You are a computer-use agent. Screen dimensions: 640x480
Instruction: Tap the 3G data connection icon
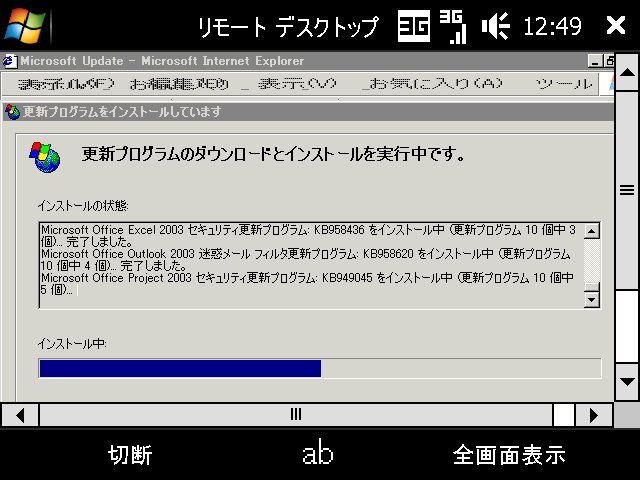click(414, 26)
